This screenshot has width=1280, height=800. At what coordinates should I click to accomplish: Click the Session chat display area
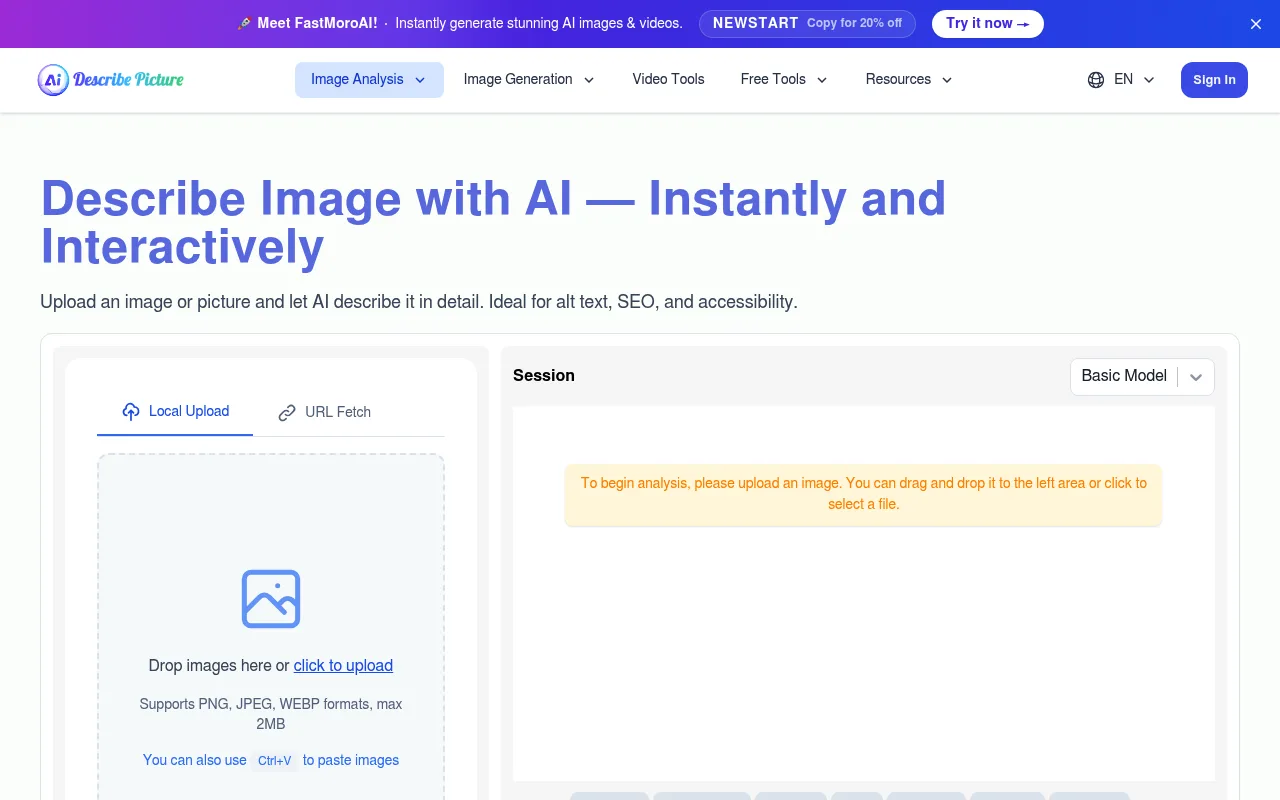point(864,593)
